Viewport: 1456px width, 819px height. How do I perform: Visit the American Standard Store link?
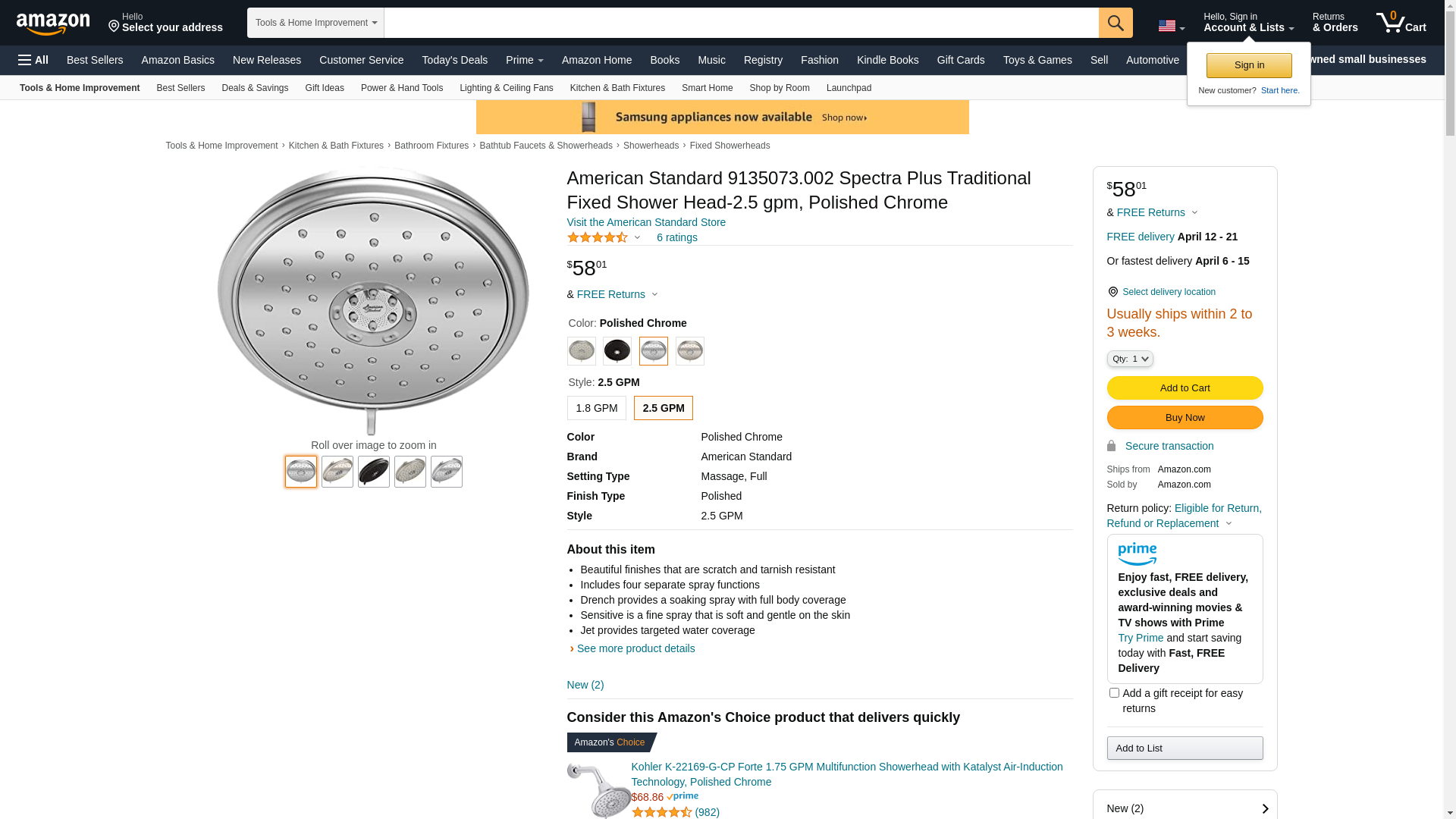pyautogui.click(x=646, y=222)
